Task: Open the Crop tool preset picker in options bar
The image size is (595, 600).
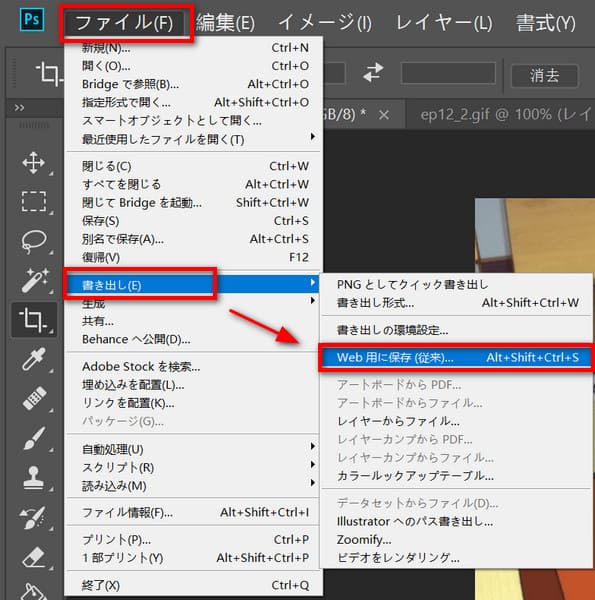Action: pyautogui.click(x=49, y=73)
